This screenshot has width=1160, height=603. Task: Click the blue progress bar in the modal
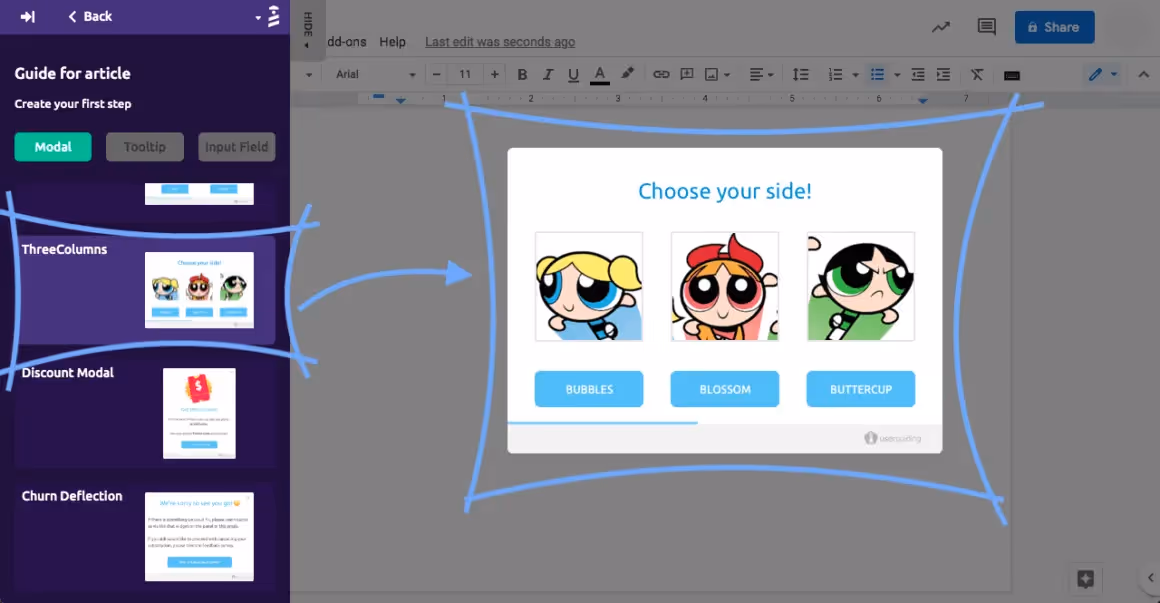(602, 422)
